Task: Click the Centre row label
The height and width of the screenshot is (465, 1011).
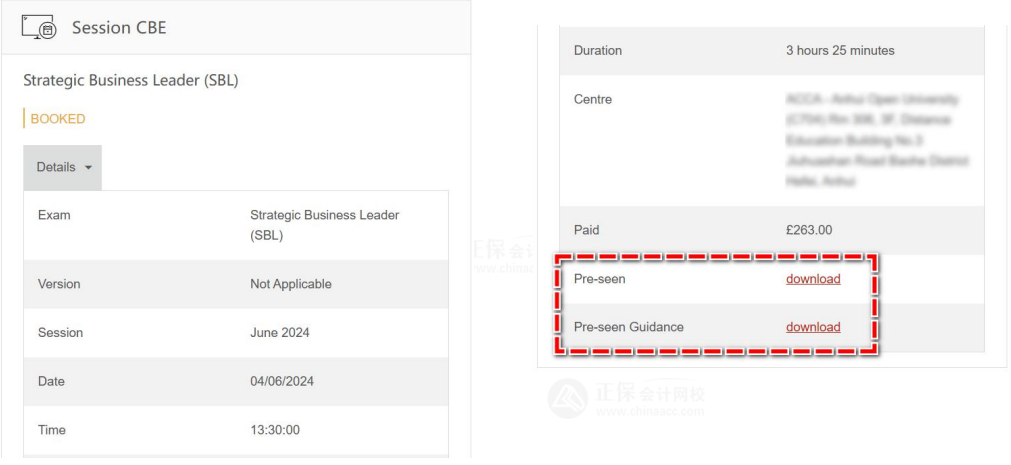Action: pyautogui.click(x=592, y=99)
